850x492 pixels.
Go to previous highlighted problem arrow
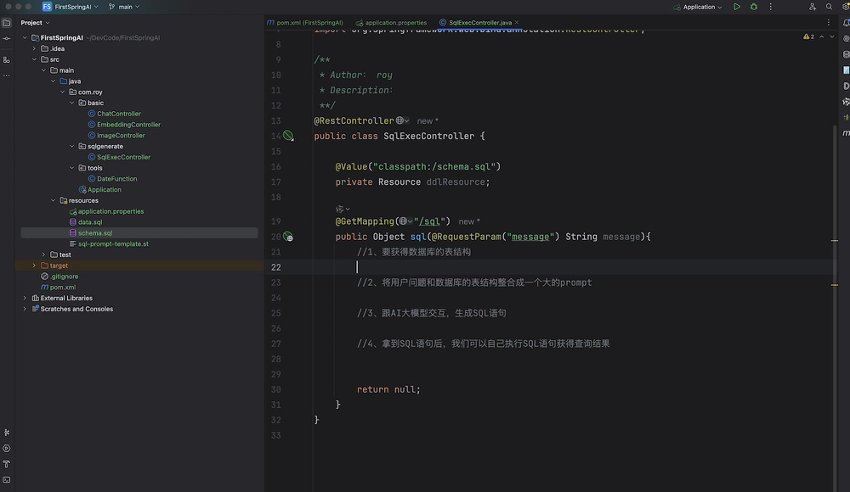point(822,36)
